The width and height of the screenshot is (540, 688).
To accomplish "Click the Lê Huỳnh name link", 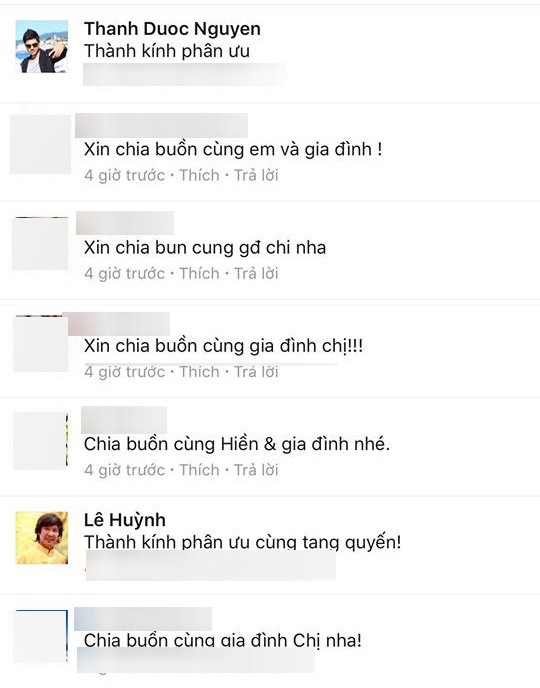I will coord(125,520).
